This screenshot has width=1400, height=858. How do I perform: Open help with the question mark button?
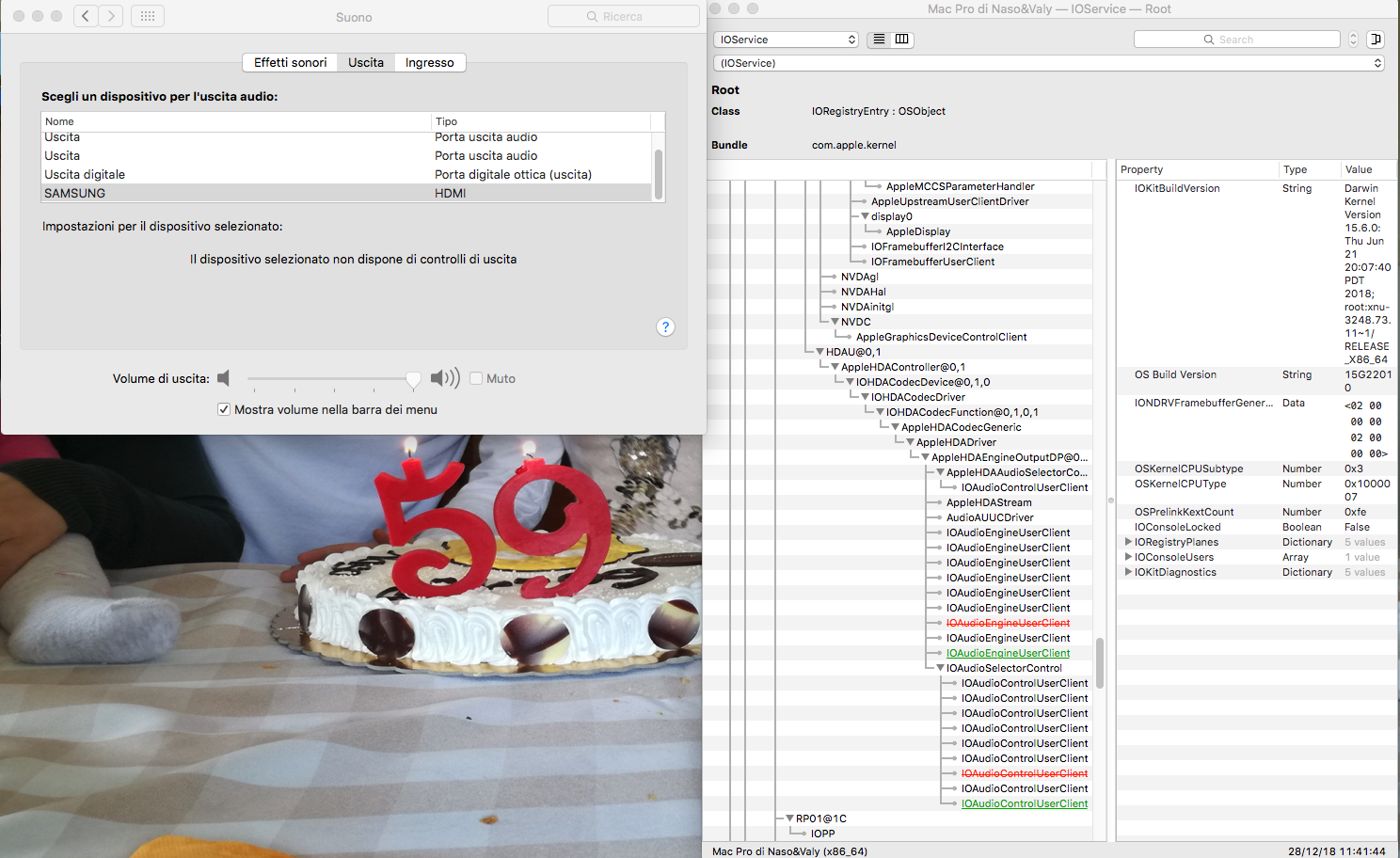[665, 326]
